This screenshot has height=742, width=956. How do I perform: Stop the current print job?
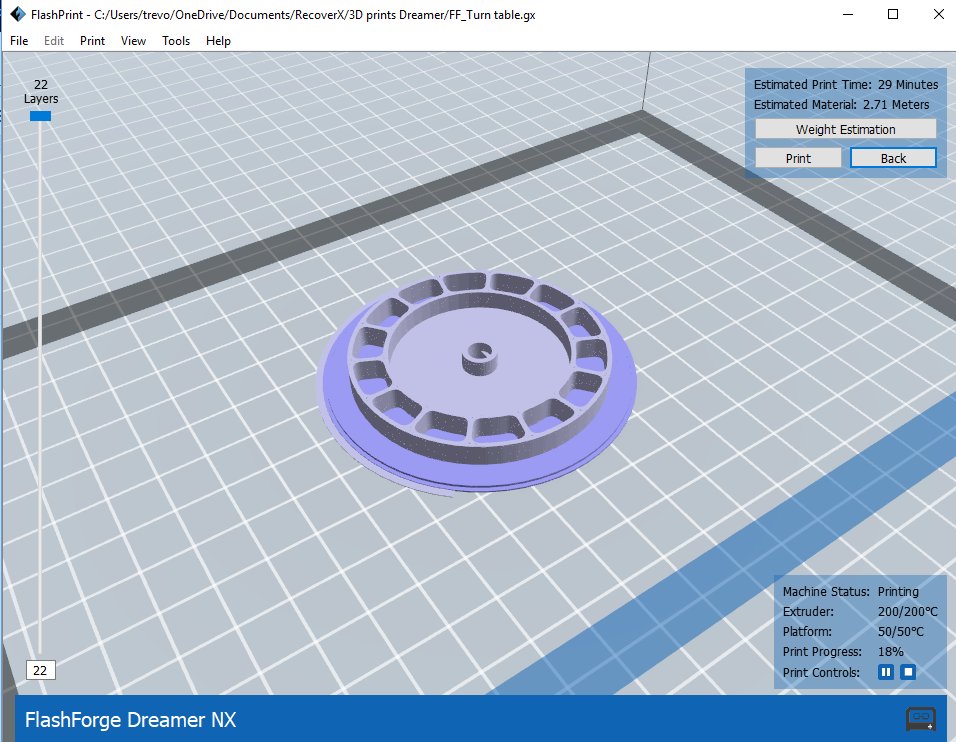tap(908, 672)
